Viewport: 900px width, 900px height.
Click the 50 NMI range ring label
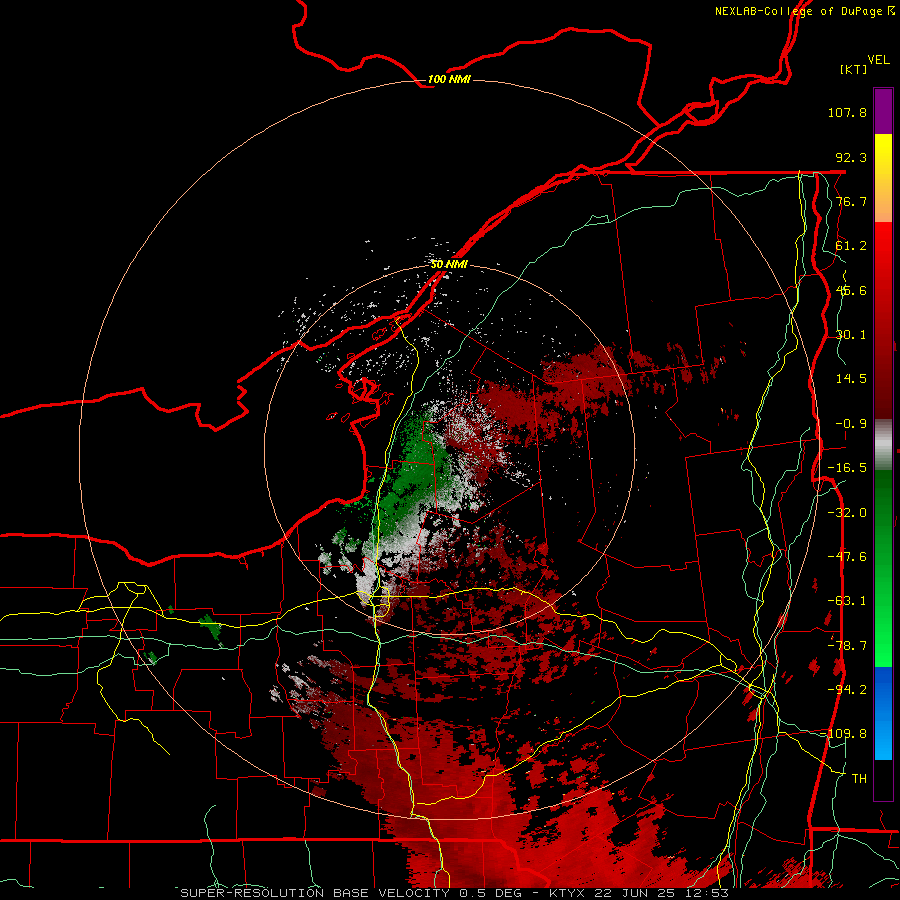(x=449, y=264)
